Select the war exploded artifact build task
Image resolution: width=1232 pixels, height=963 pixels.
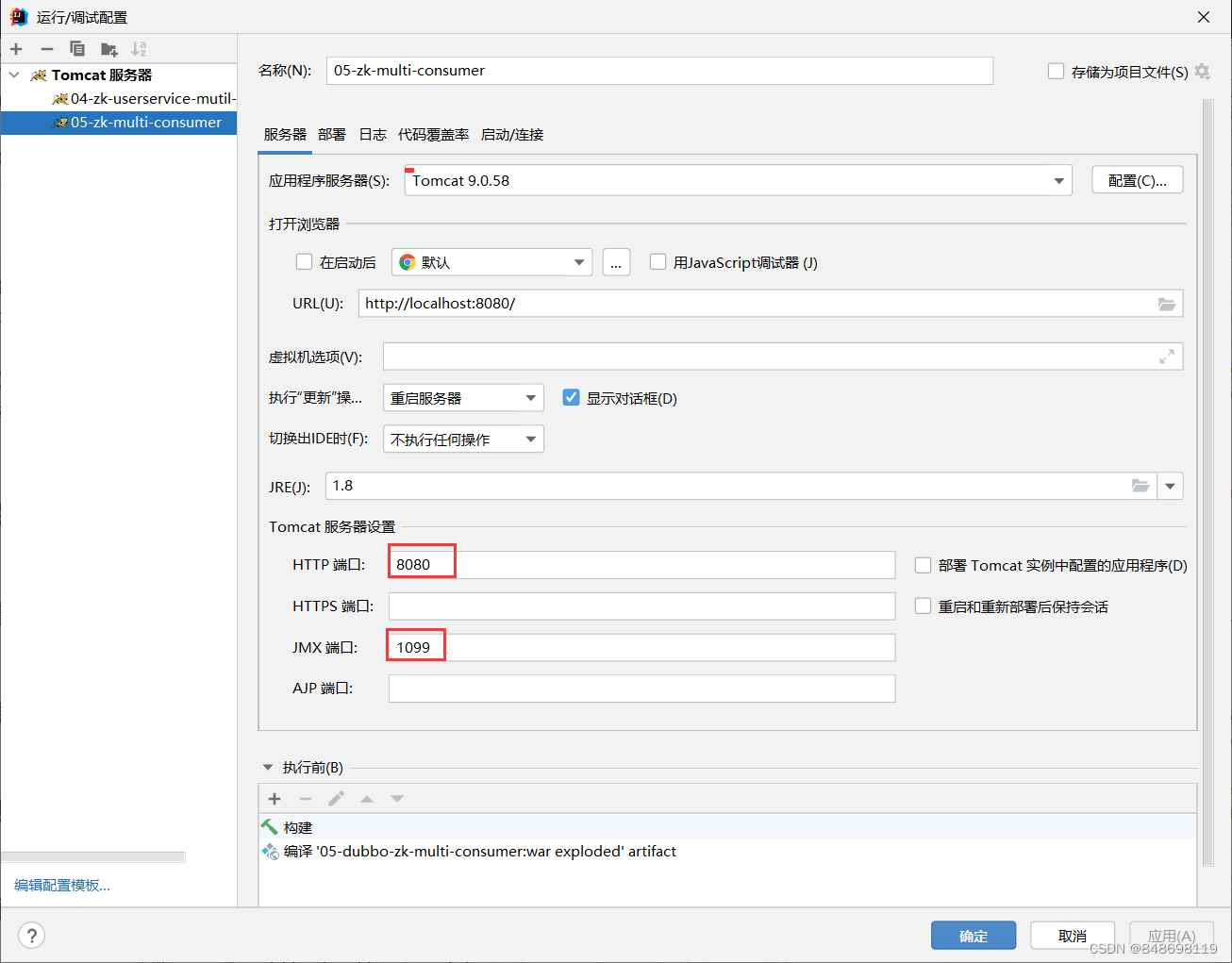click(727, 851)
